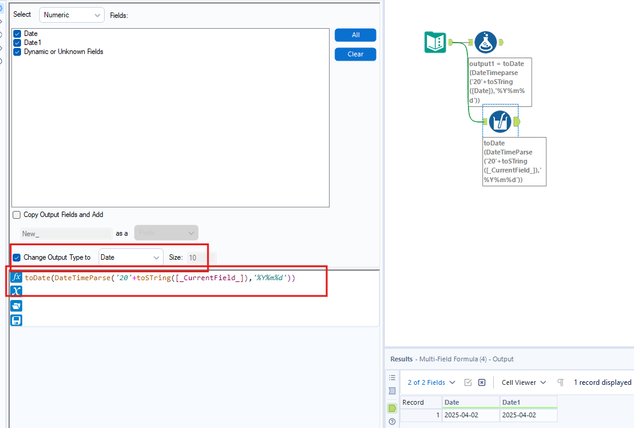Click the Input Data tool output anchor

pyautogui.click(x=451, y=42)
